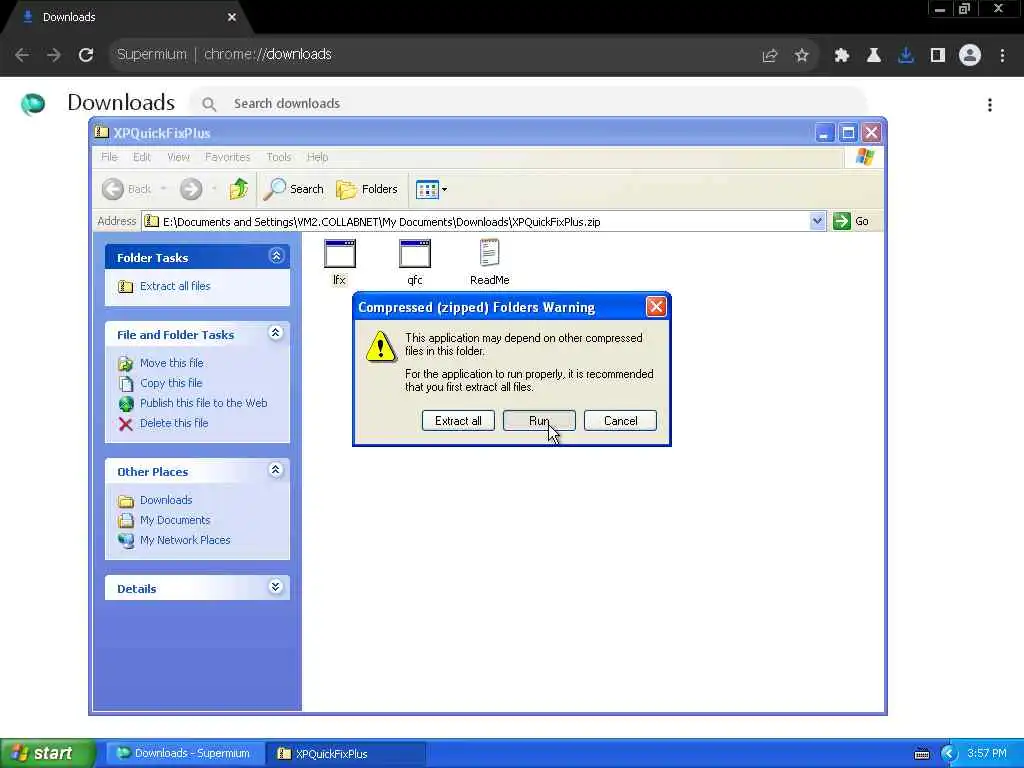This screenshot has width=1024, height=768.
Task: Click the Windows Start button
Action: (x=47, y=753)
